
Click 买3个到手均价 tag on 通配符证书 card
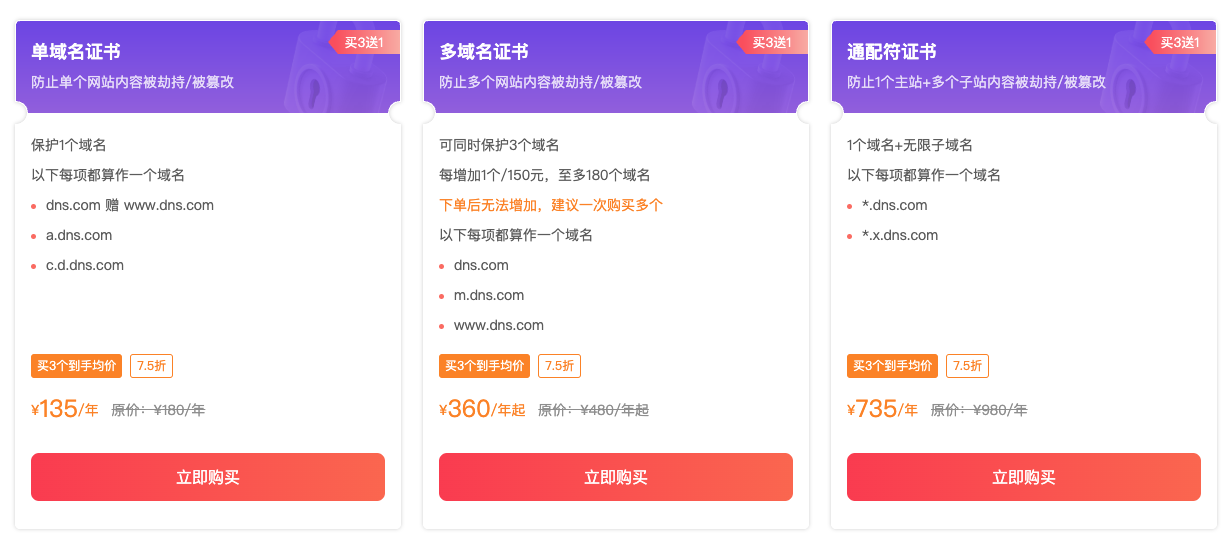click(x=893, y=366)
